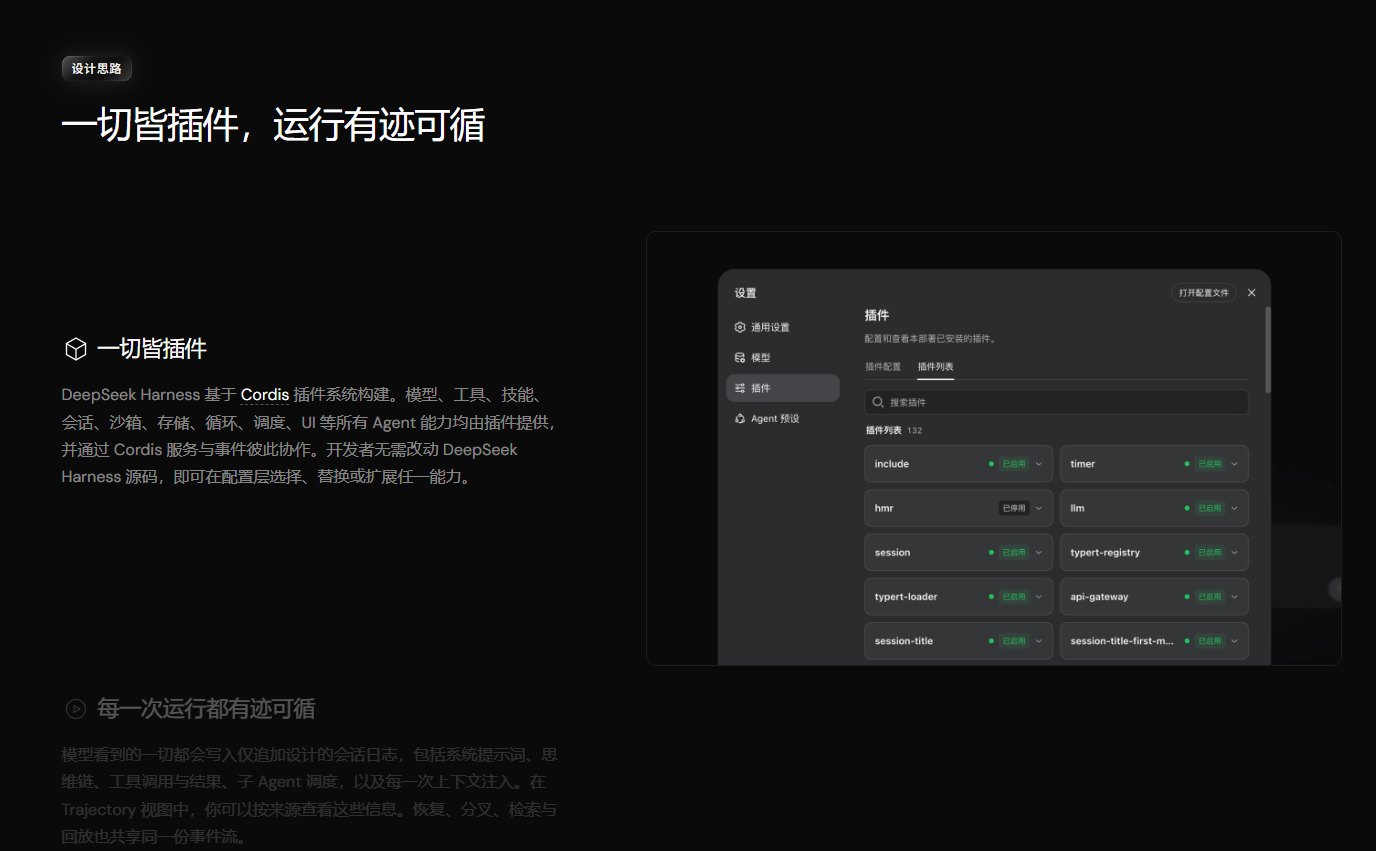Click the 插件 sliders icon in sidebar

pos(740,388)
